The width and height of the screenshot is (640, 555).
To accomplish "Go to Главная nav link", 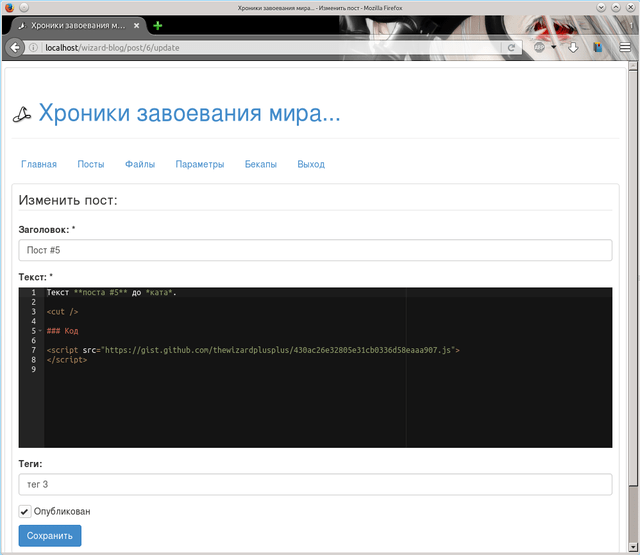I will 39,164.
